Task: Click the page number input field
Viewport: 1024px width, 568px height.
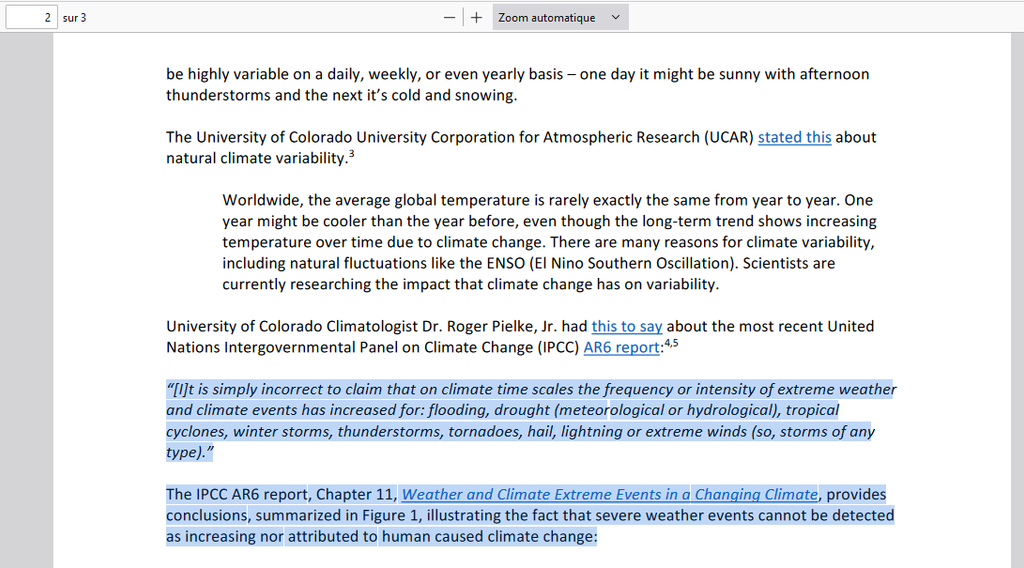Action: [30, 17]
